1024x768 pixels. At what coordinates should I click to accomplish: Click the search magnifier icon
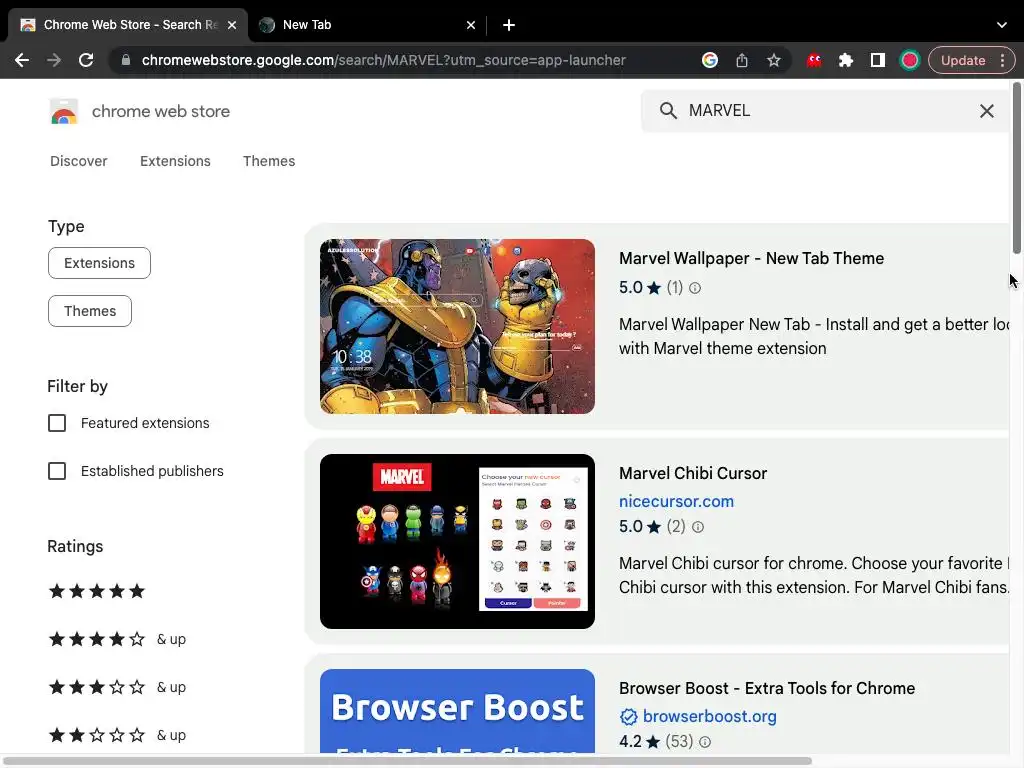point(668,110)
